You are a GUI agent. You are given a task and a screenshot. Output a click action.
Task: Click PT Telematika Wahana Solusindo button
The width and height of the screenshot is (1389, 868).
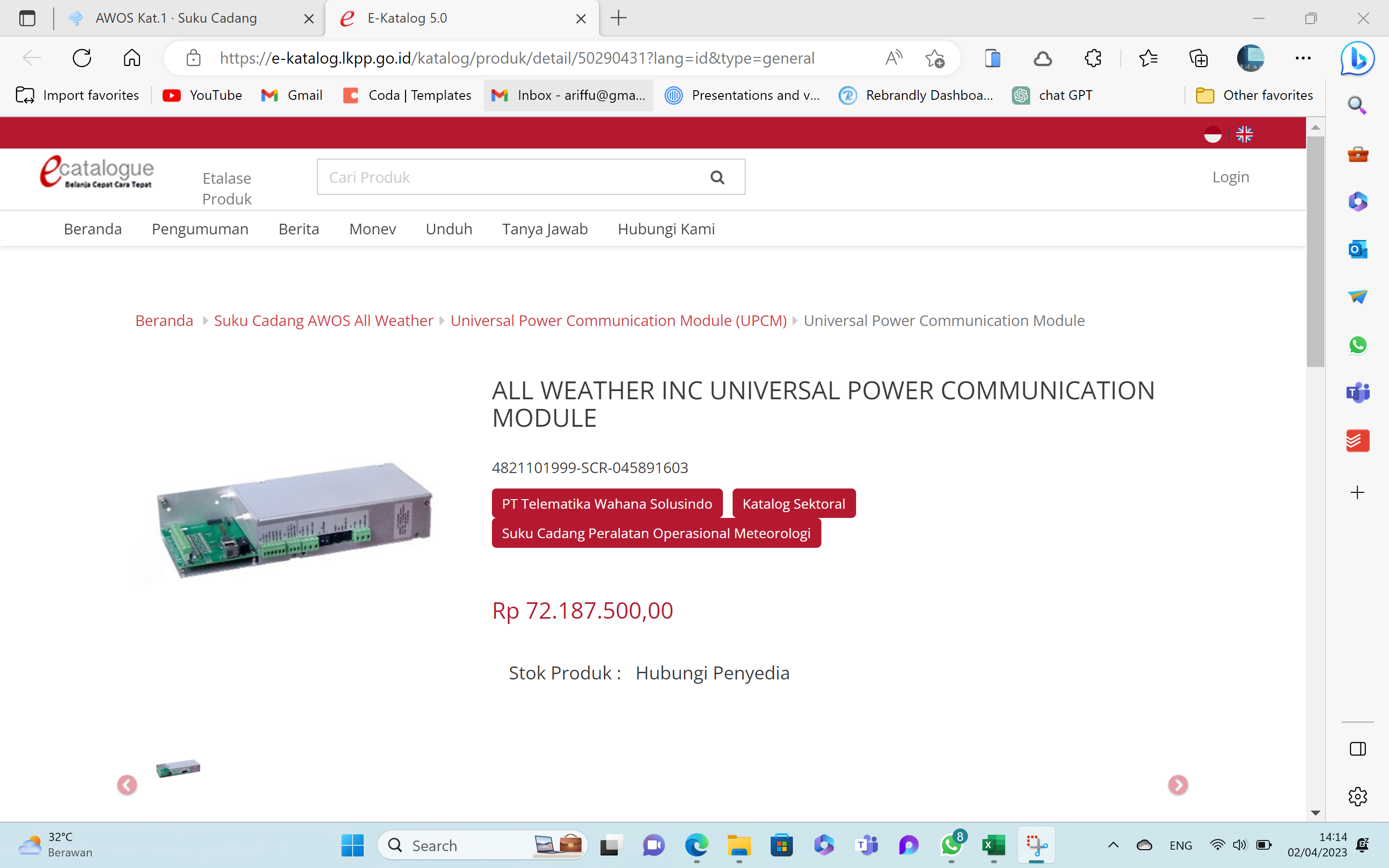pyautogui.click(x=607, y=503)
